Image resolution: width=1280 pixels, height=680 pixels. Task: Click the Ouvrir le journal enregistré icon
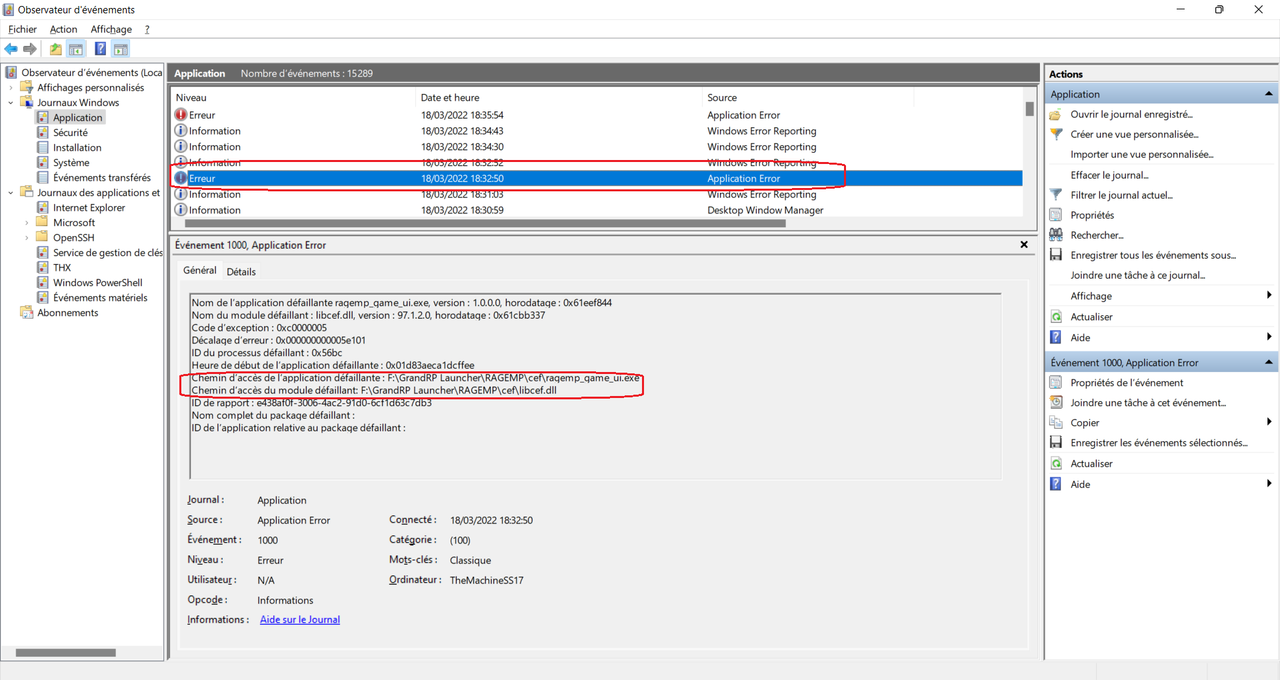click(1056, 114)
